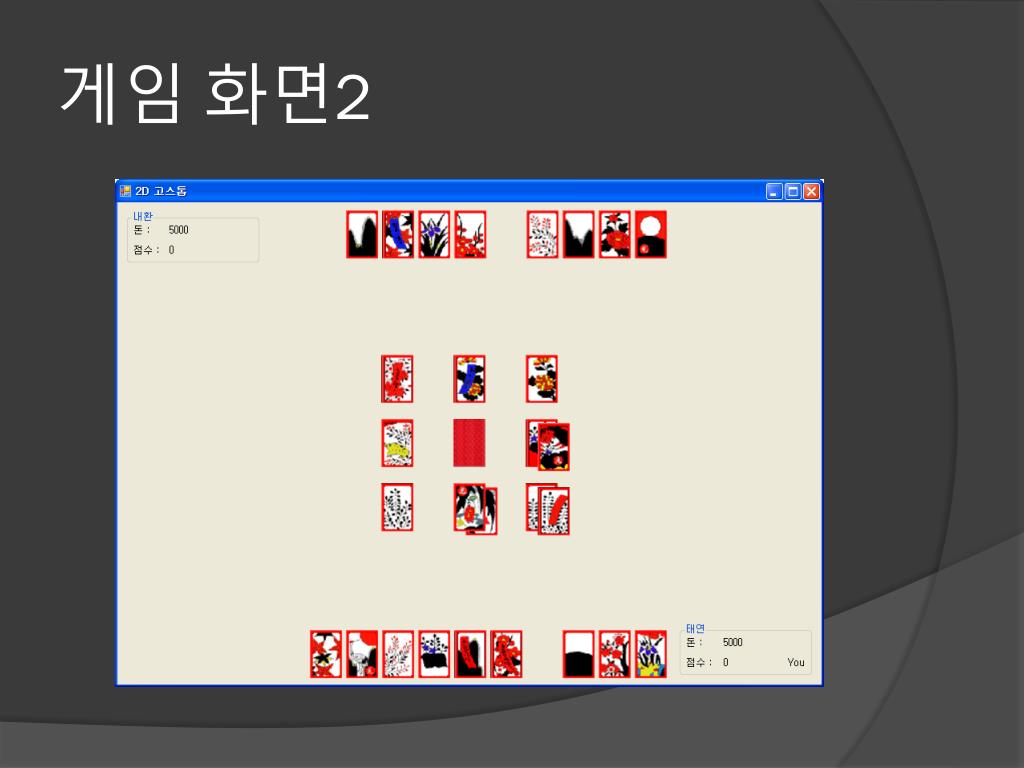Click the 2D 고스톱 title bar app icon
This screenshot has width=1024, height=768.
tap(125, 191)
